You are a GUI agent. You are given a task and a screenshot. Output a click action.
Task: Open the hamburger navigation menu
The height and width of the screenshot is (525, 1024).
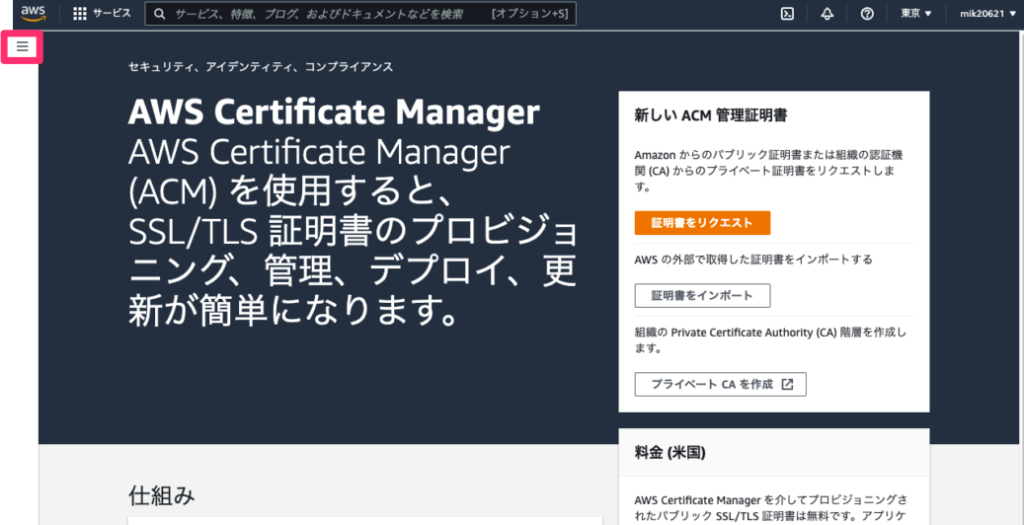point(23,46)
